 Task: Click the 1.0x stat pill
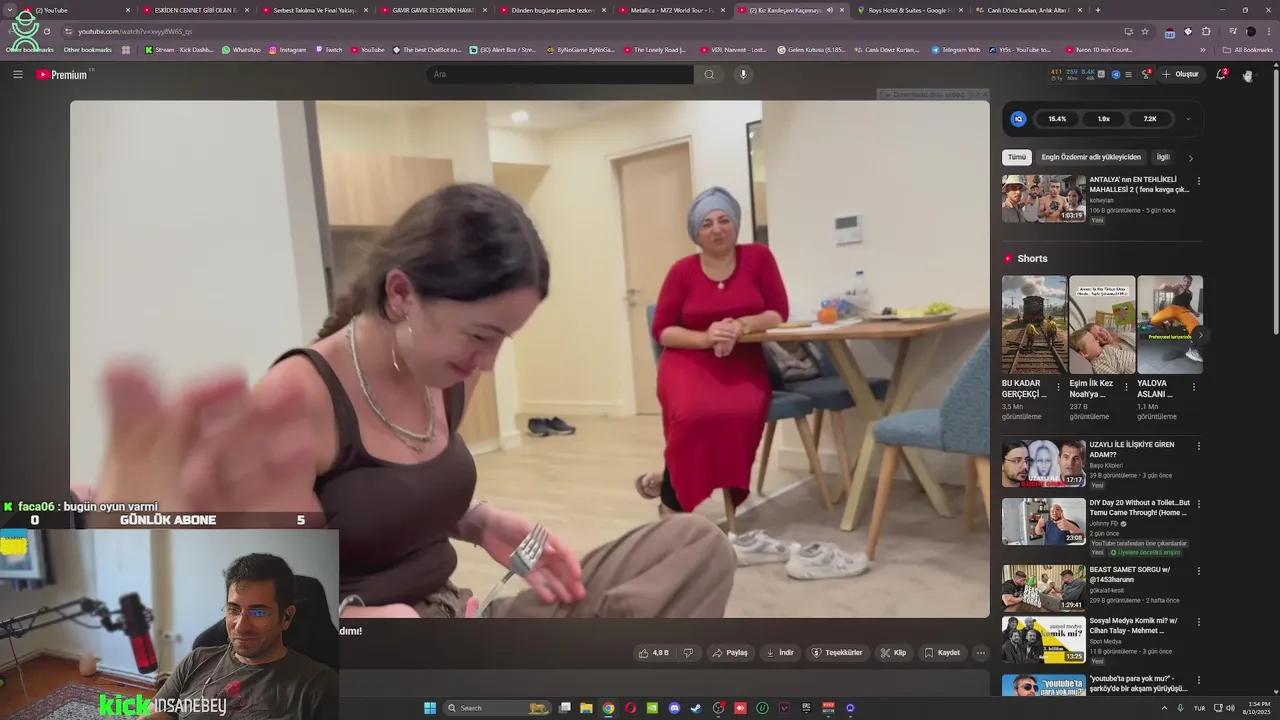click(1104, 119)
